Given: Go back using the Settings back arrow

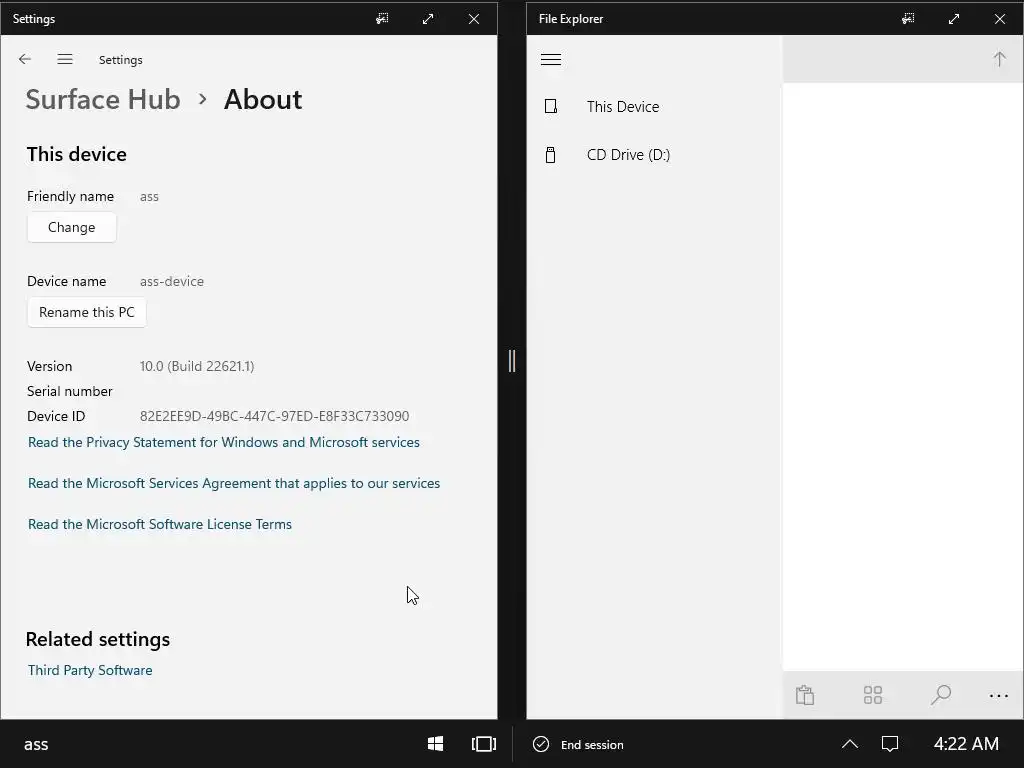Looking at the screenshot, I should [x=25, y=59].
